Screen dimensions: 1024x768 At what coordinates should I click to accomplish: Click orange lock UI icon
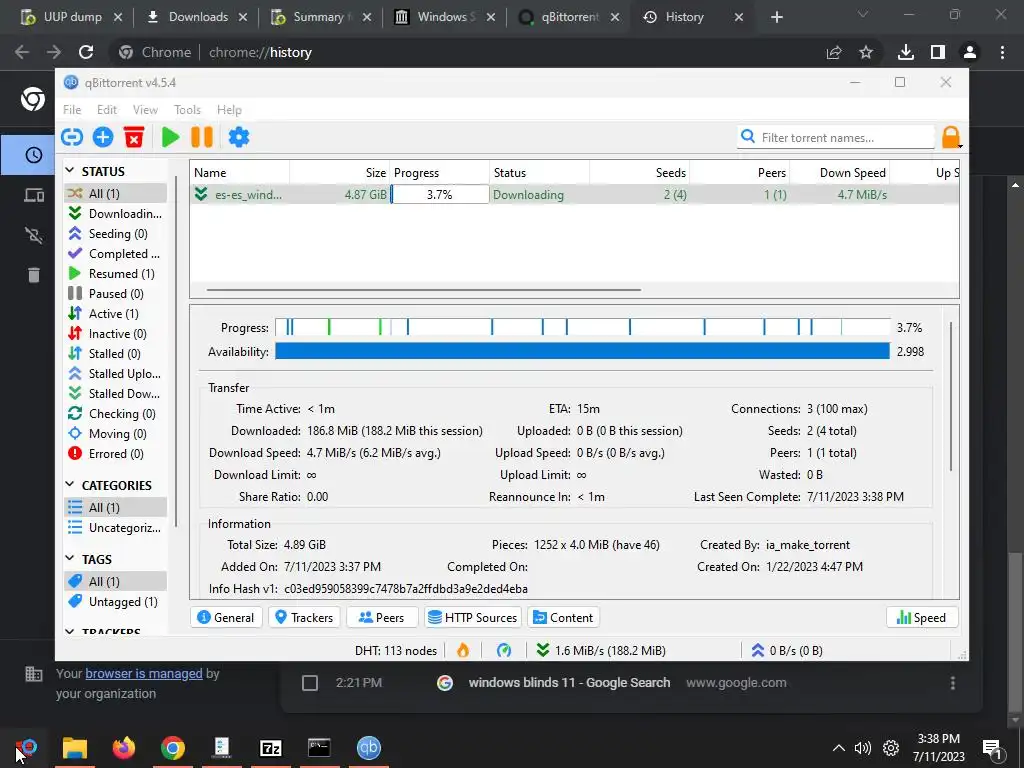[951, 137]
